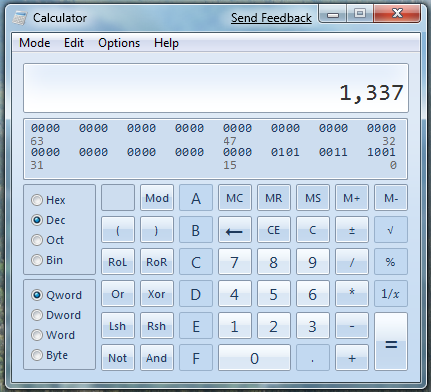
Task: Open the Edit menu
Action: pyautogui.click(x=74, y=43)
